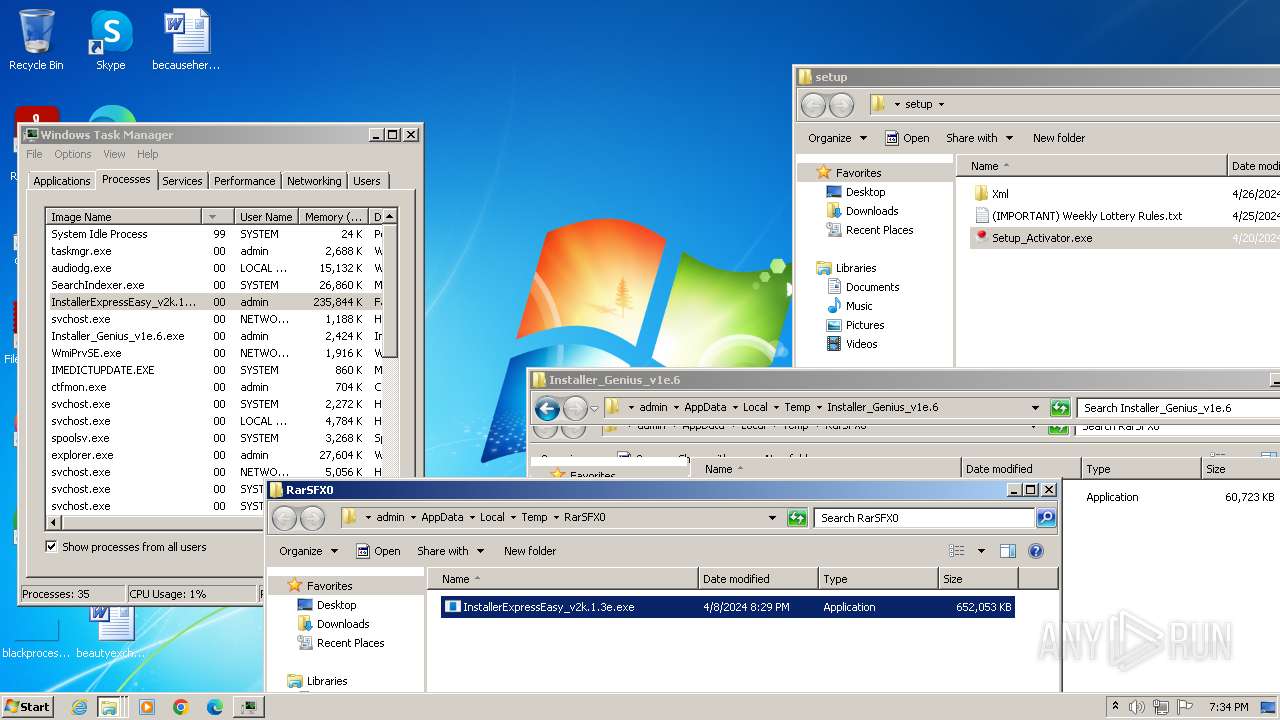Open the Recycle Bin desktop icon

pos(36,40)
